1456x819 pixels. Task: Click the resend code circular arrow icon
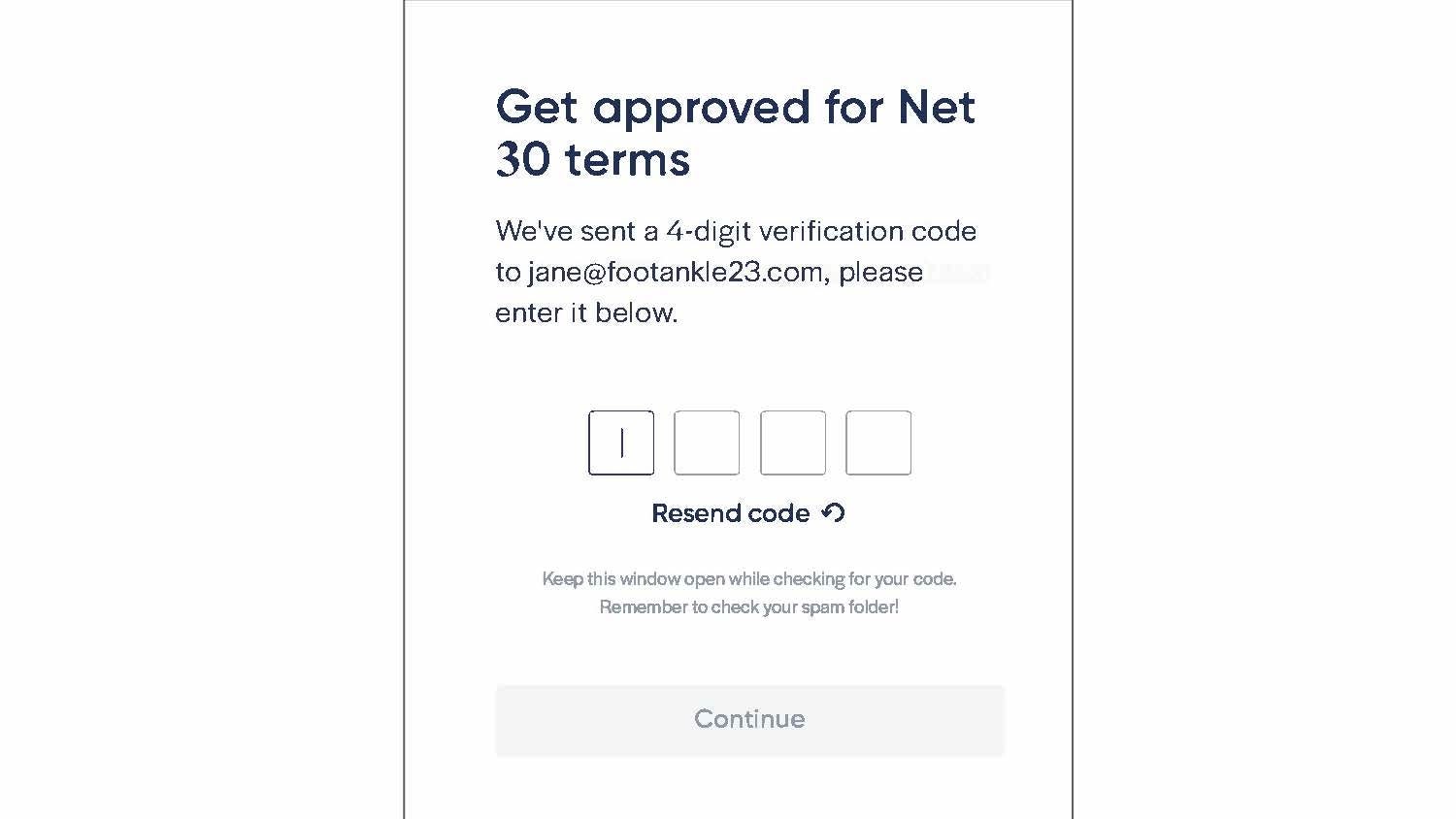click(x=833, y=512)
